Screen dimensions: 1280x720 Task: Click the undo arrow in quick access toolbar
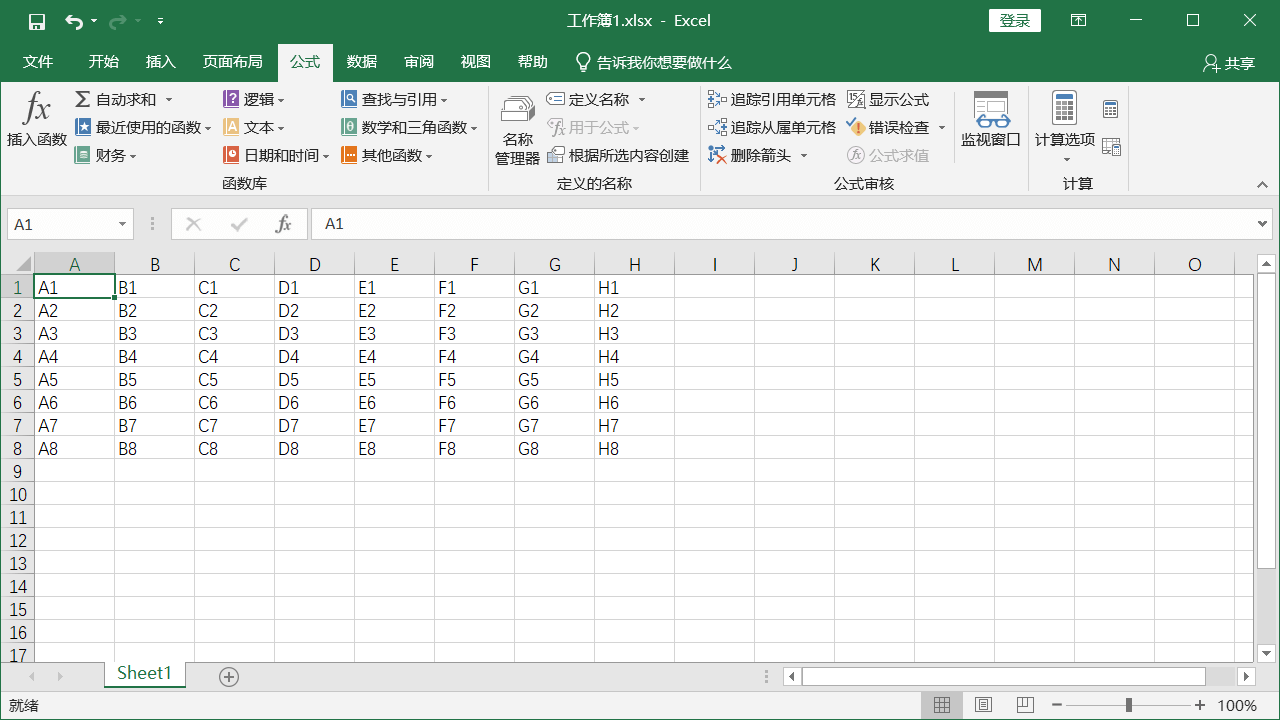tap(74, 21)
